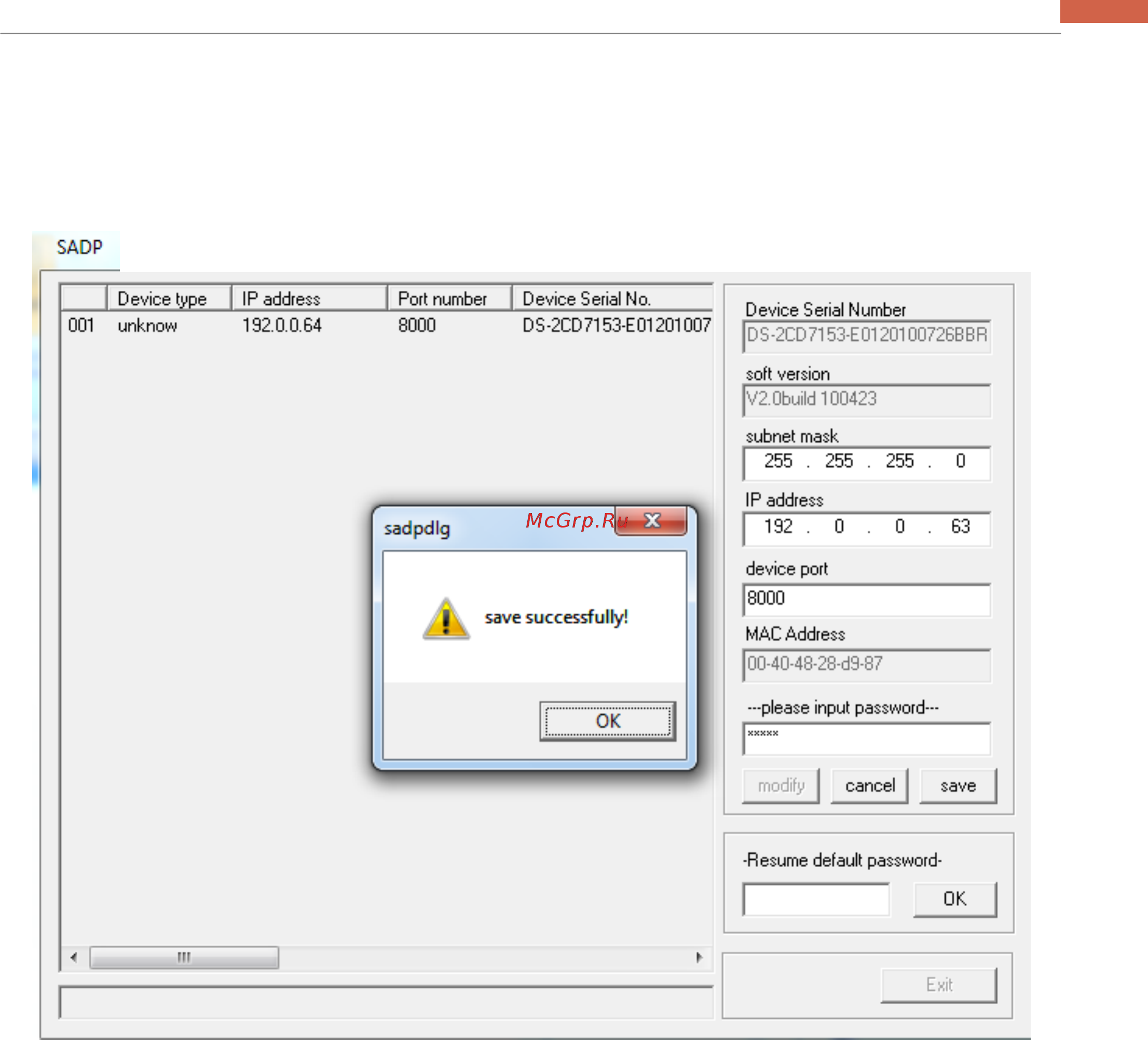Close the sadpdlg dialog with X
Viewport: 1148px width, 1040px height.
point(651,520)
